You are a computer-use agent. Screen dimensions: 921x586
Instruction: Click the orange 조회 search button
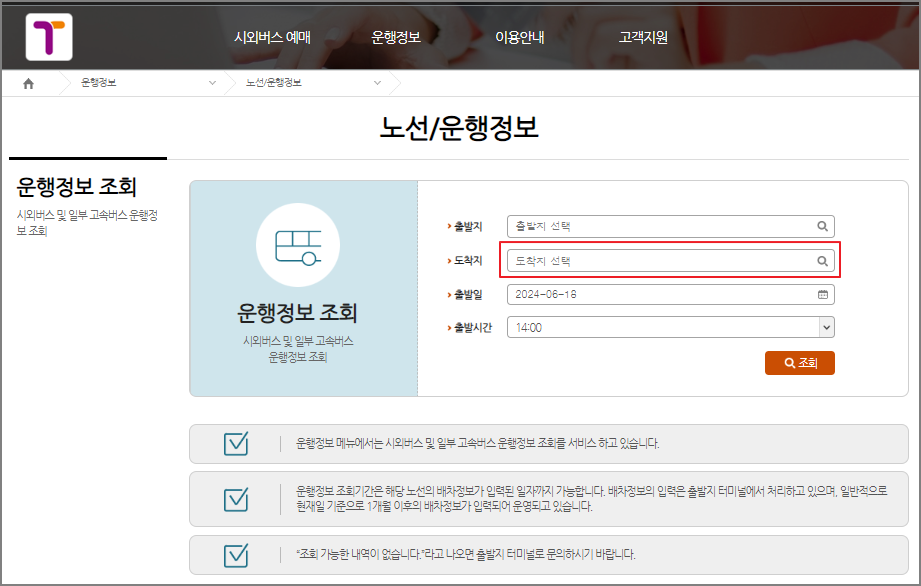tap(799, 363)
